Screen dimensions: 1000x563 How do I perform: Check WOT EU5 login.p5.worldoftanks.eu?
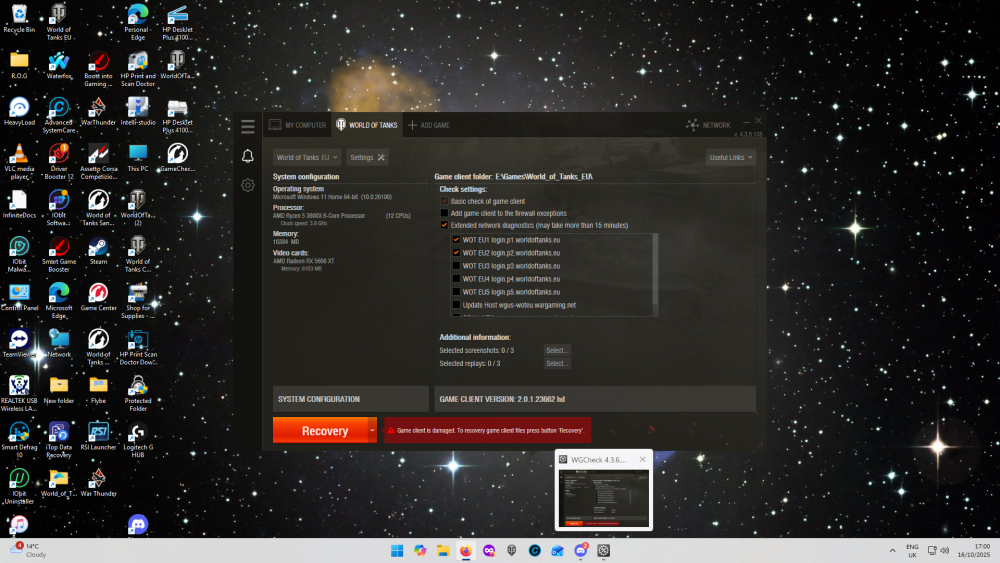point(456,292)
